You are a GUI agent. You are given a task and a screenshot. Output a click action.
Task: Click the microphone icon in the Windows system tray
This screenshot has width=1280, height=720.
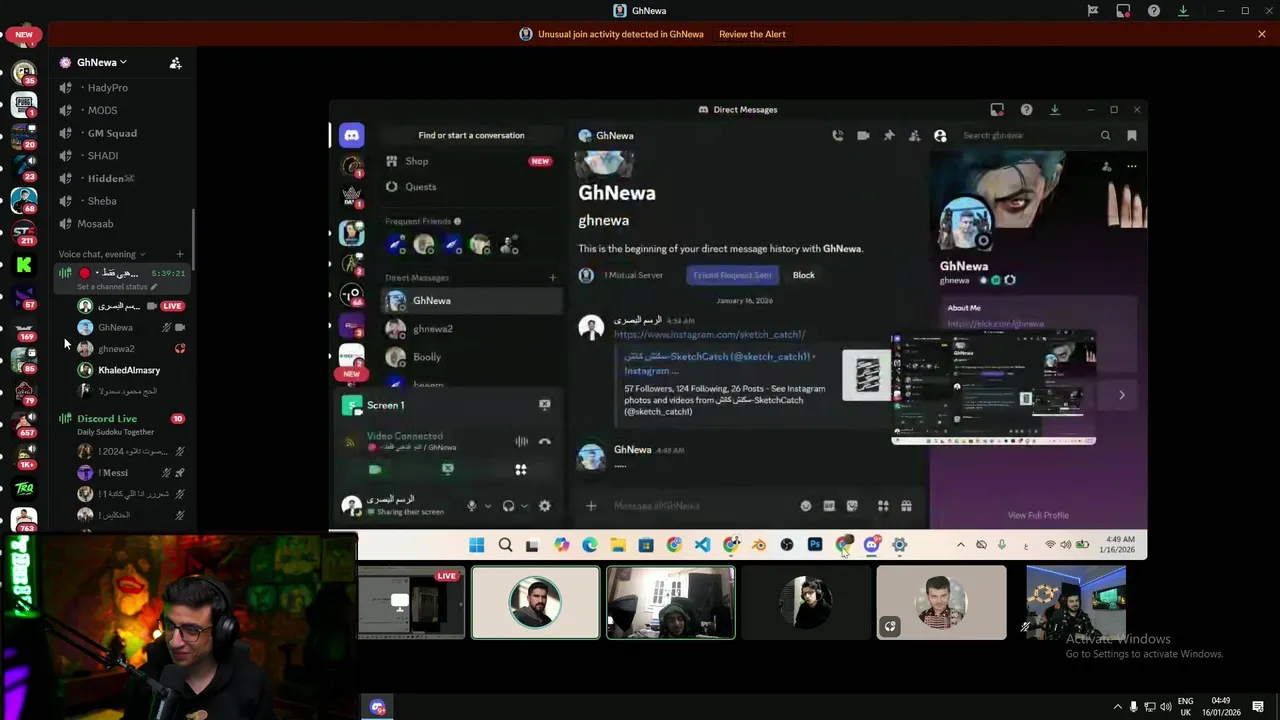[1133, 707]
